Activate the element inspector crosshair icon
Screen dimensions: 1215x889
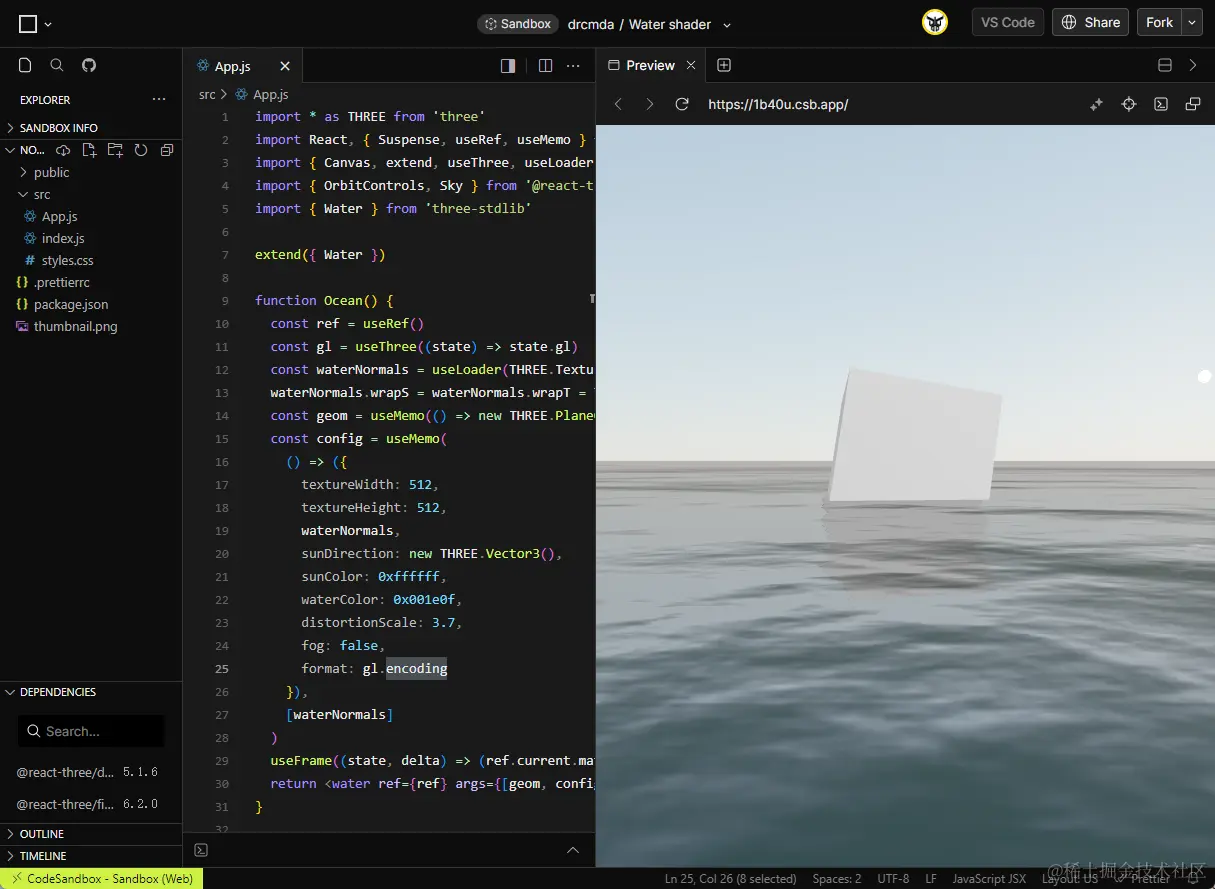point(1129,104)
